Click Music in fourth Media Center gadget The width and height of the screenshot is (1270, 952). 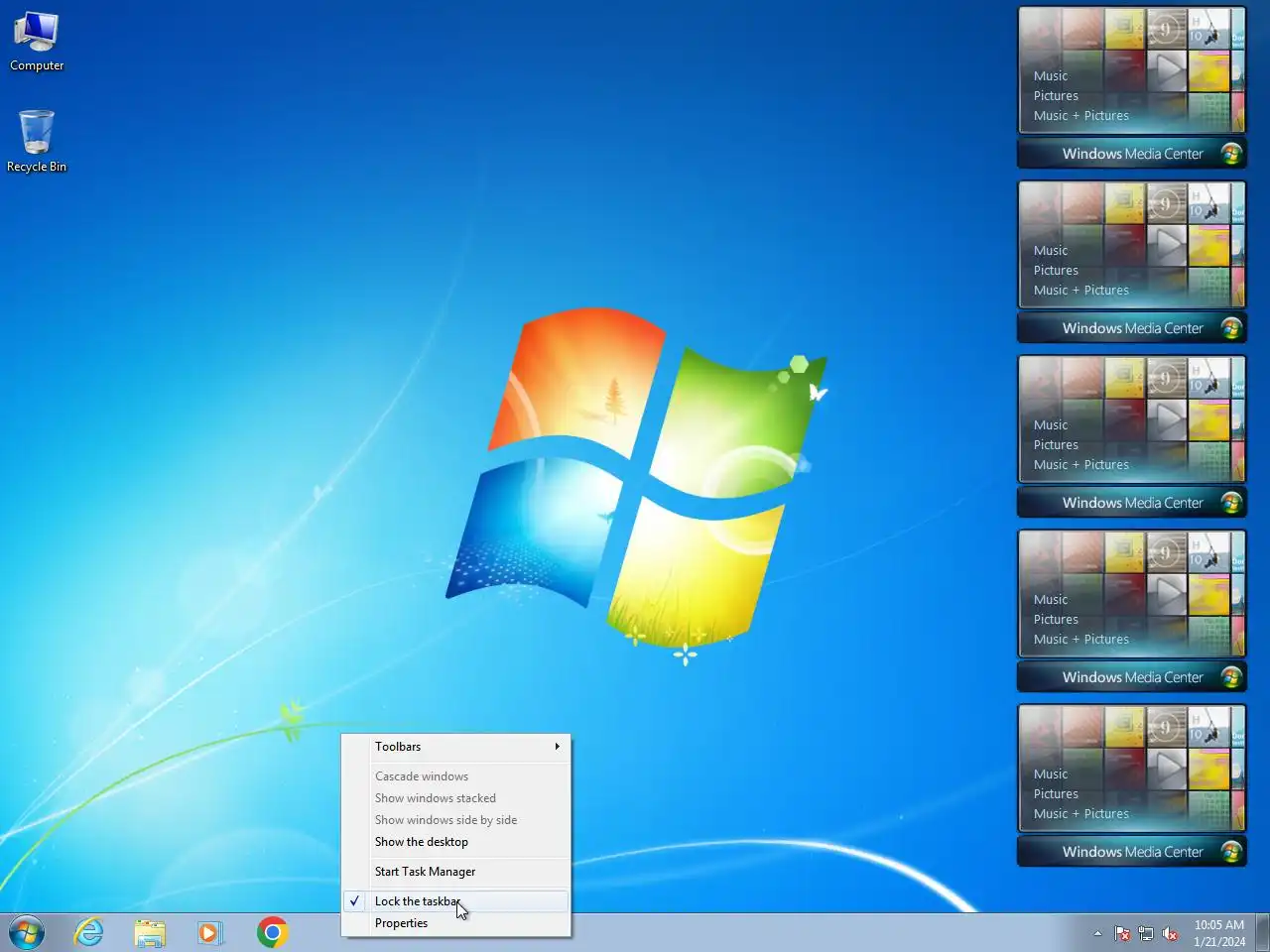coord(1051,600)
